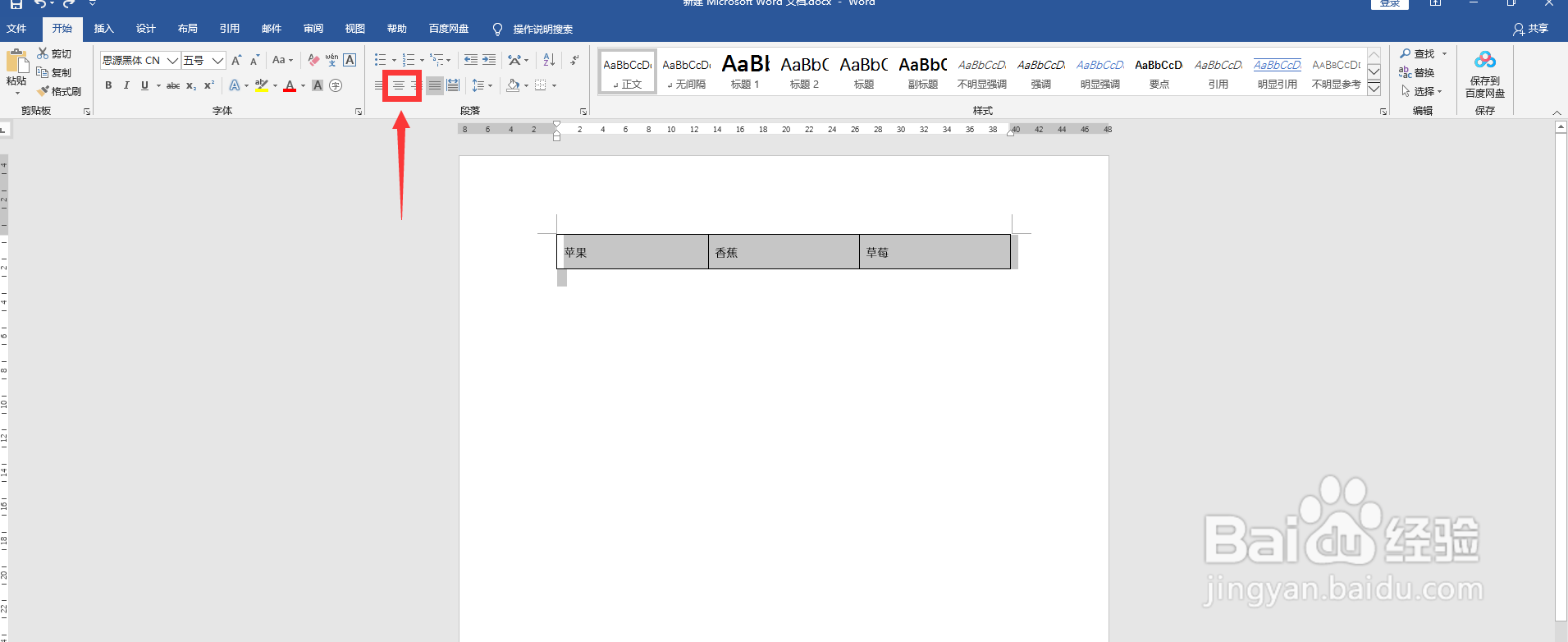The width and height of the screenshot is (1568, 642).
Task: Switch to the 布局 tab
Action: [187, 29]
